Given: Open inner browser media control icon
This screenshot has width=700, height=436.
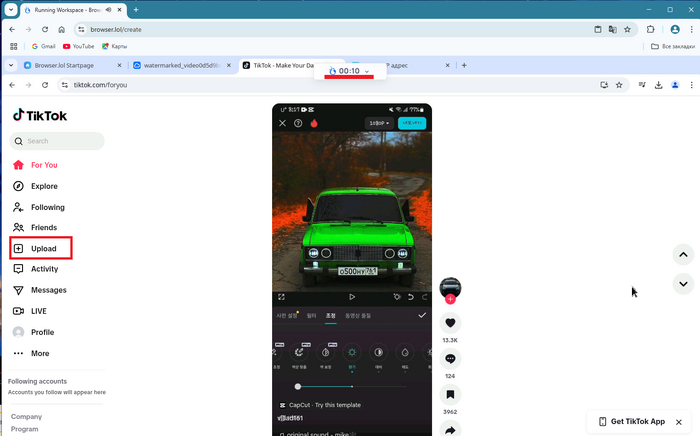Looking at the screenshot, I should click(642, 85).
